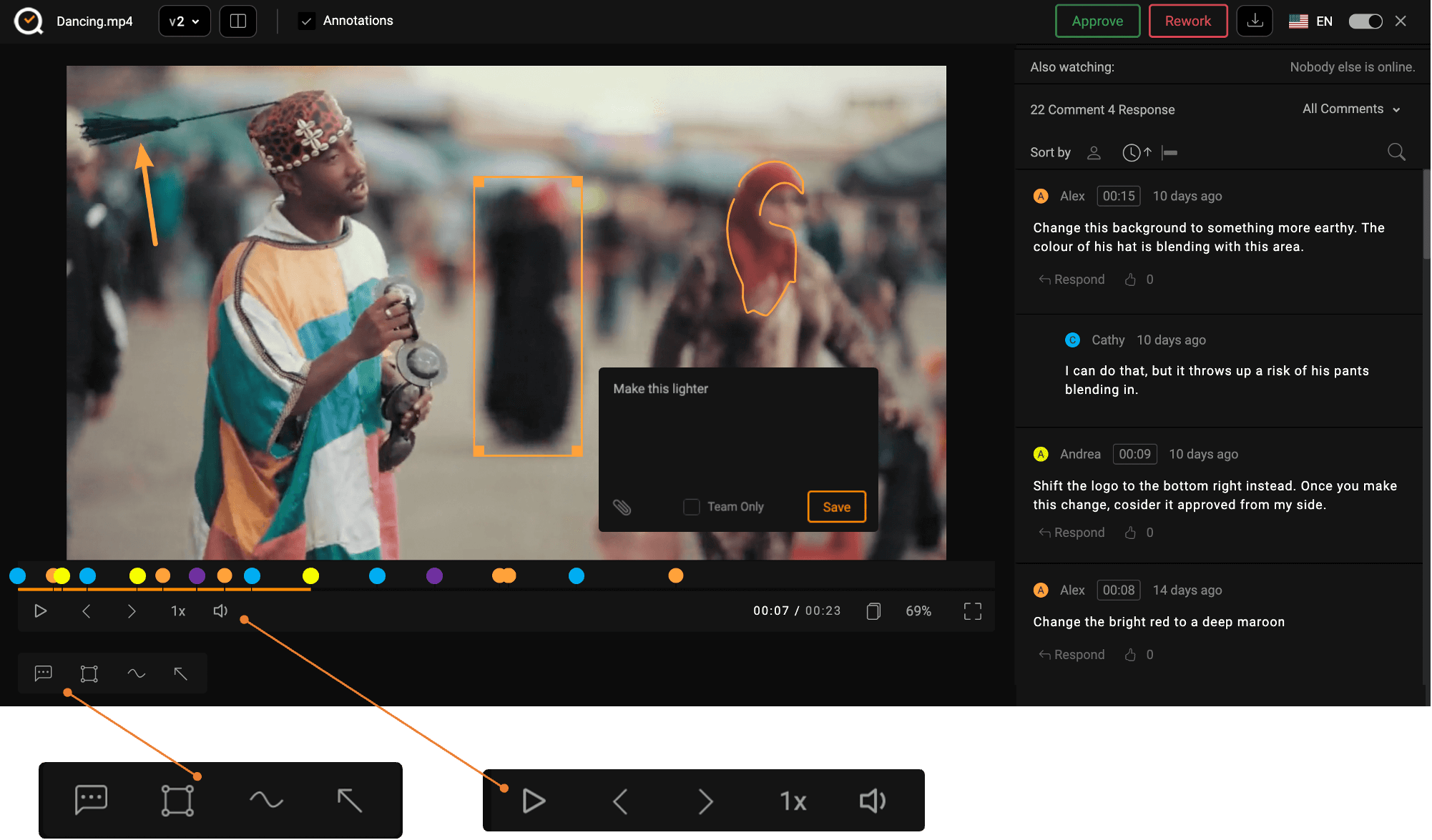This screenshot has height=840, width=1432.
Task: Open the v2 version dropdown
Action: [x=184, y=21]
